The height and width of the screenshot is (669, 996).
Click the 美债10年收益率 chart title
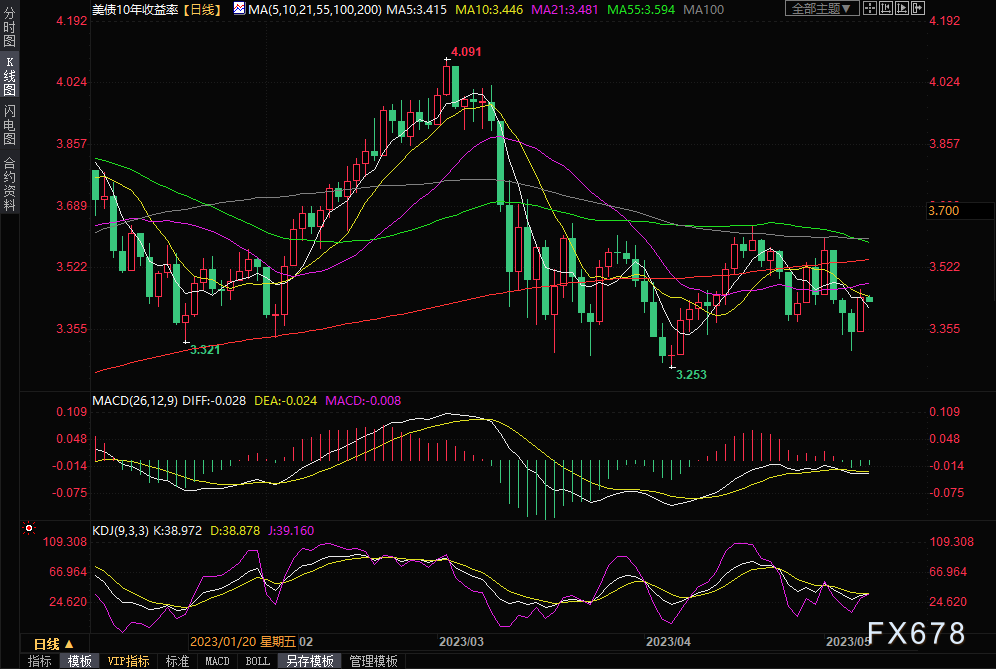click(x=135, y=10)
